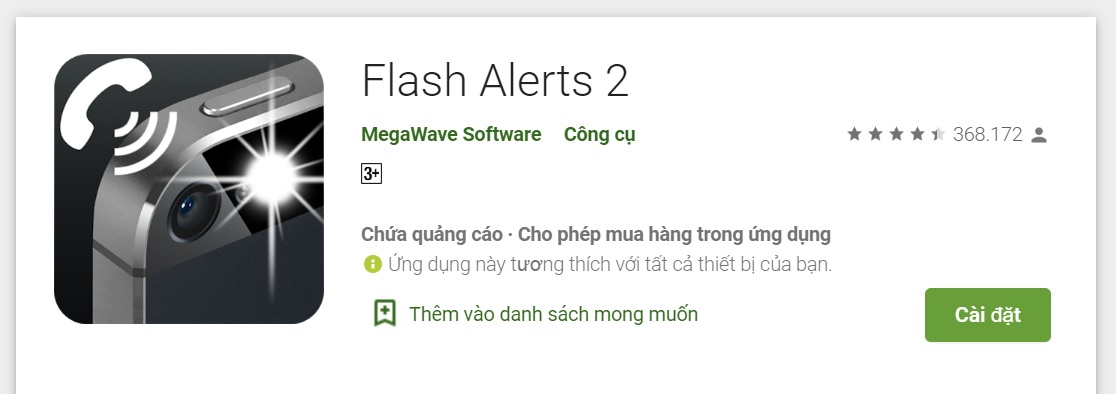Click Cho phép mua hàng trong ứng dụng text
The image size is (1116, 394).
click(674, 235)
